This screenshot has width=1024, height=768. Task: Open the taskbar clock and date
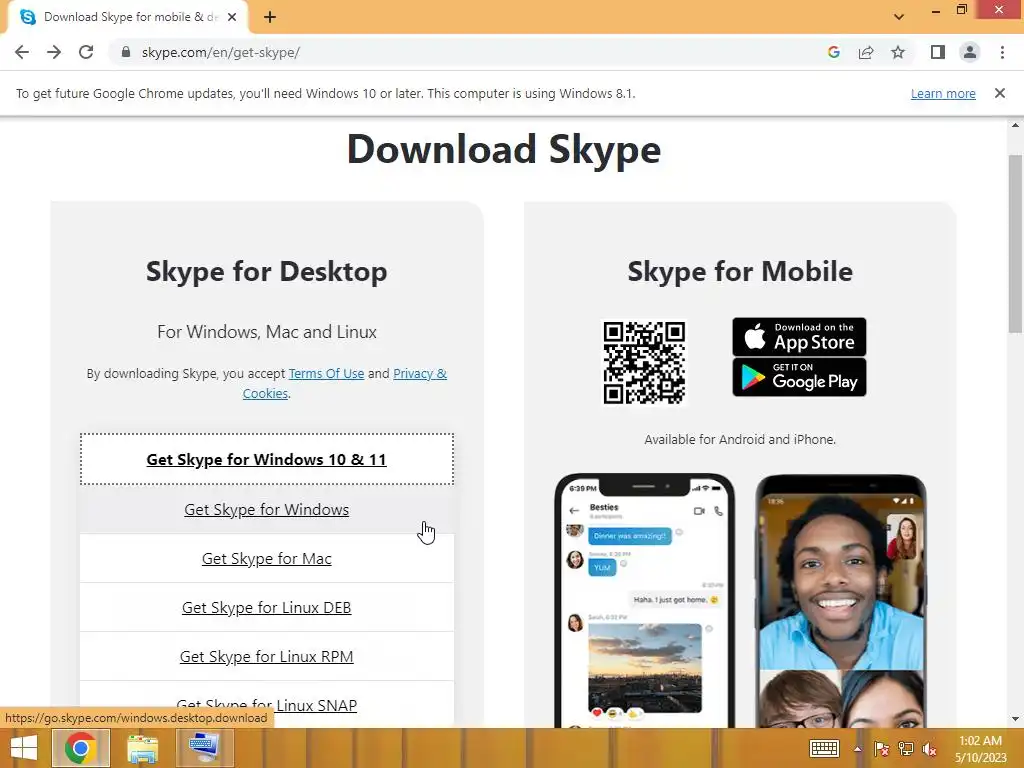980,749
